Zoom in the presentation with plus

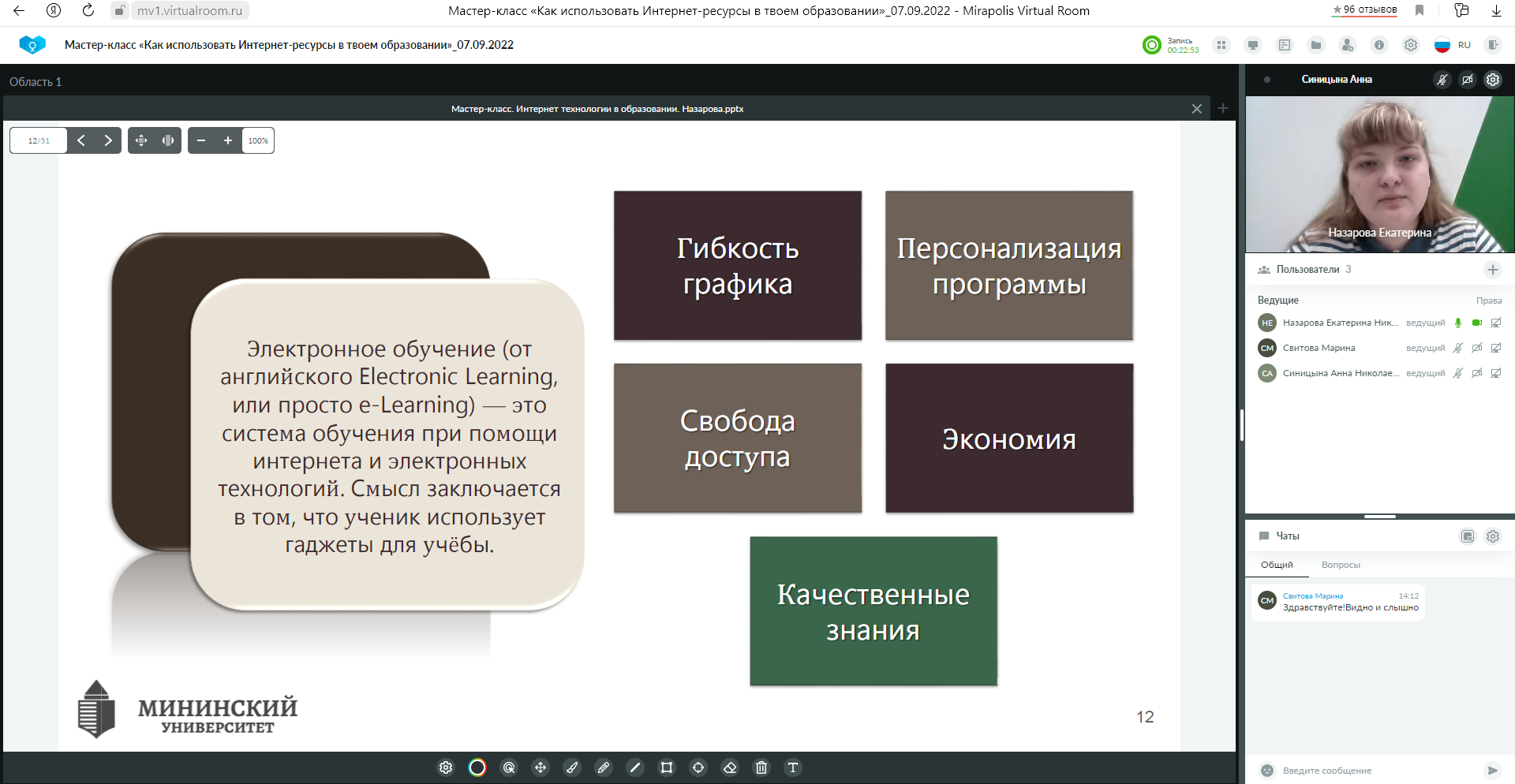pyautogui.click(x=228, y=140)
